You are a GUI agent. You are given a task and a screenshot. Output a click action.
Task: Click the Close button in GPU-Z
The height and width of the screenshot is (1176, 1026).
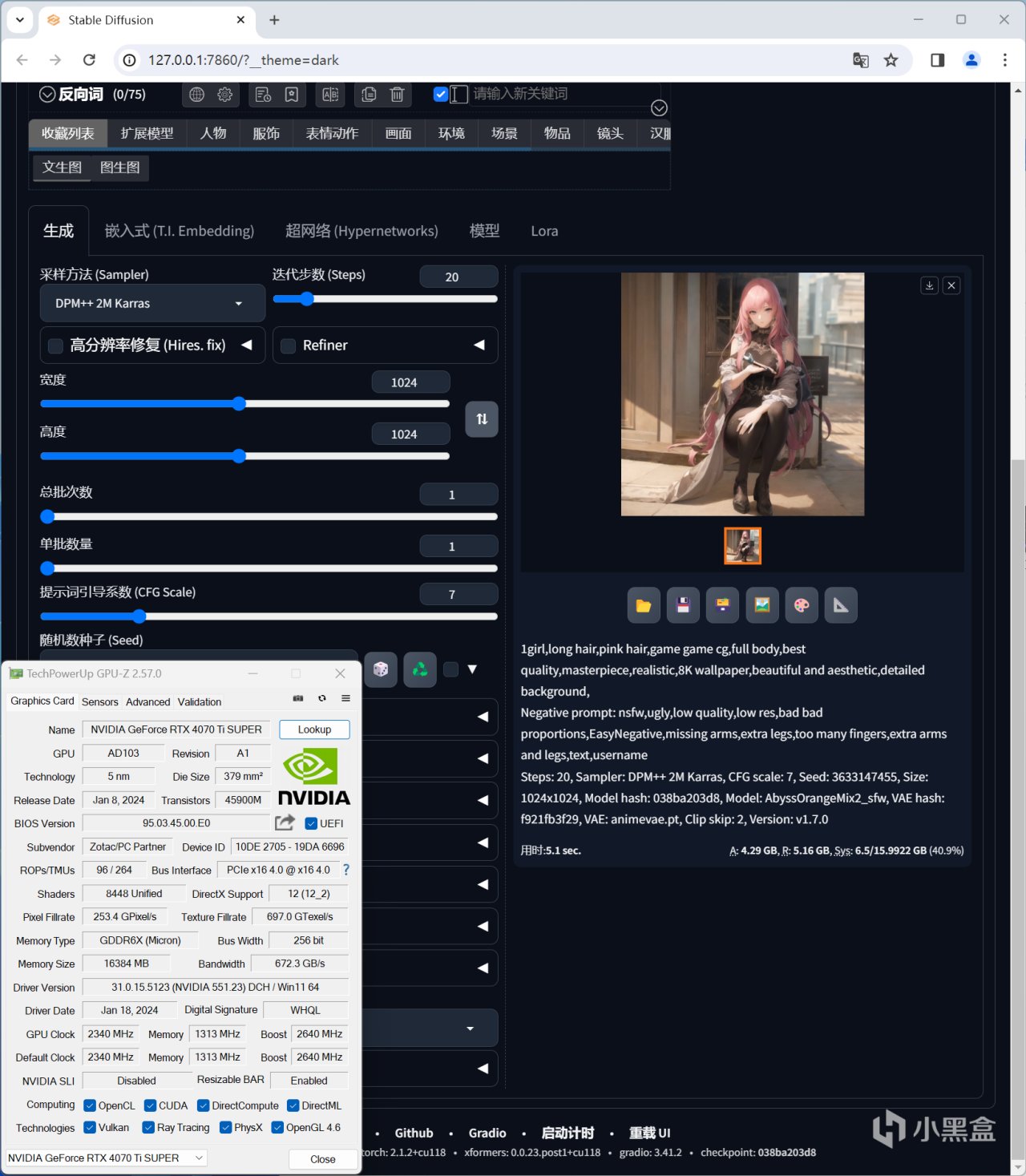(323, 1159)
